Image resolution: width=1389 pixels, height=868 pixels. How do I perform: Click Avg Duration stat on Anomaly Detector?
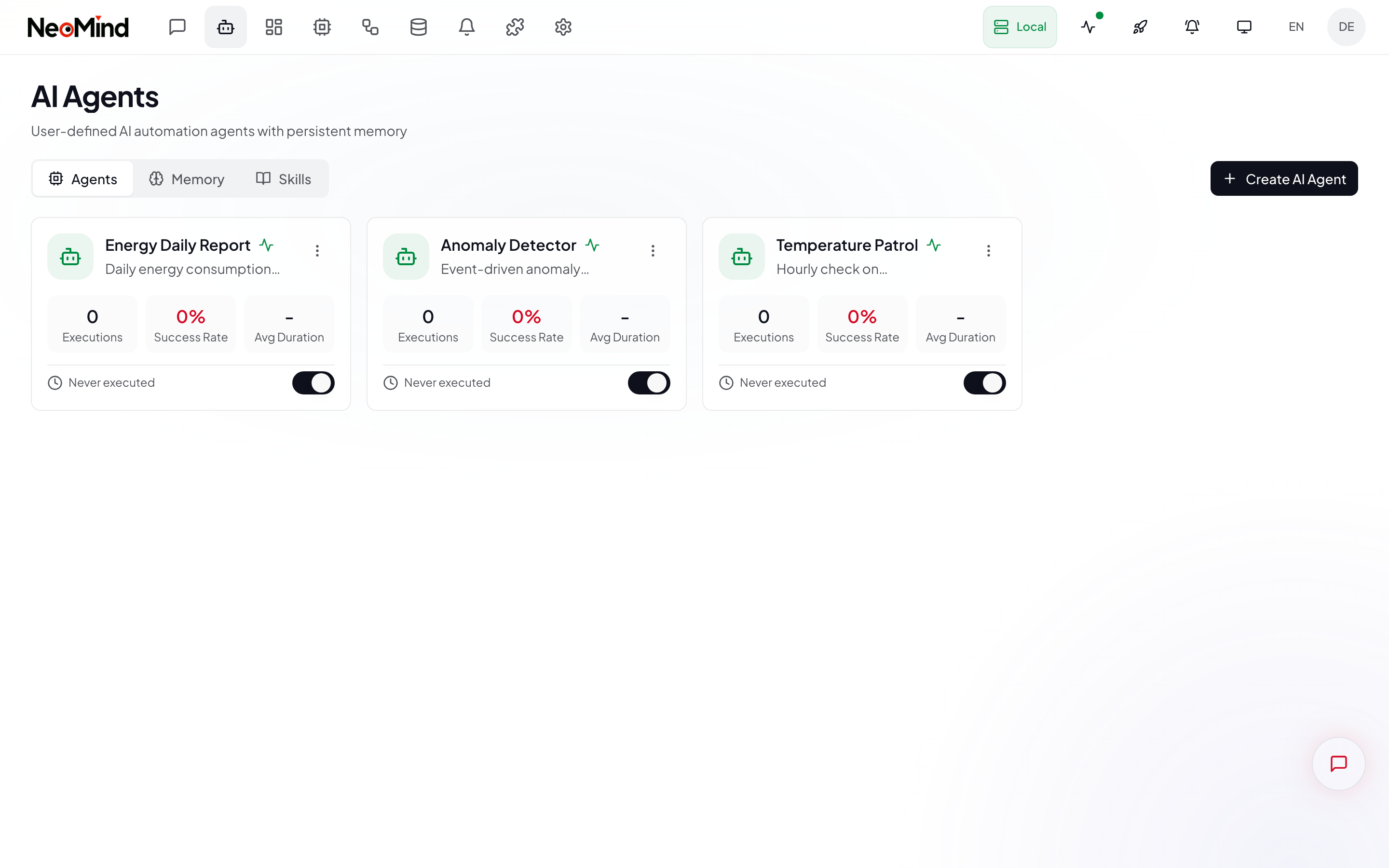pos(625,325)
